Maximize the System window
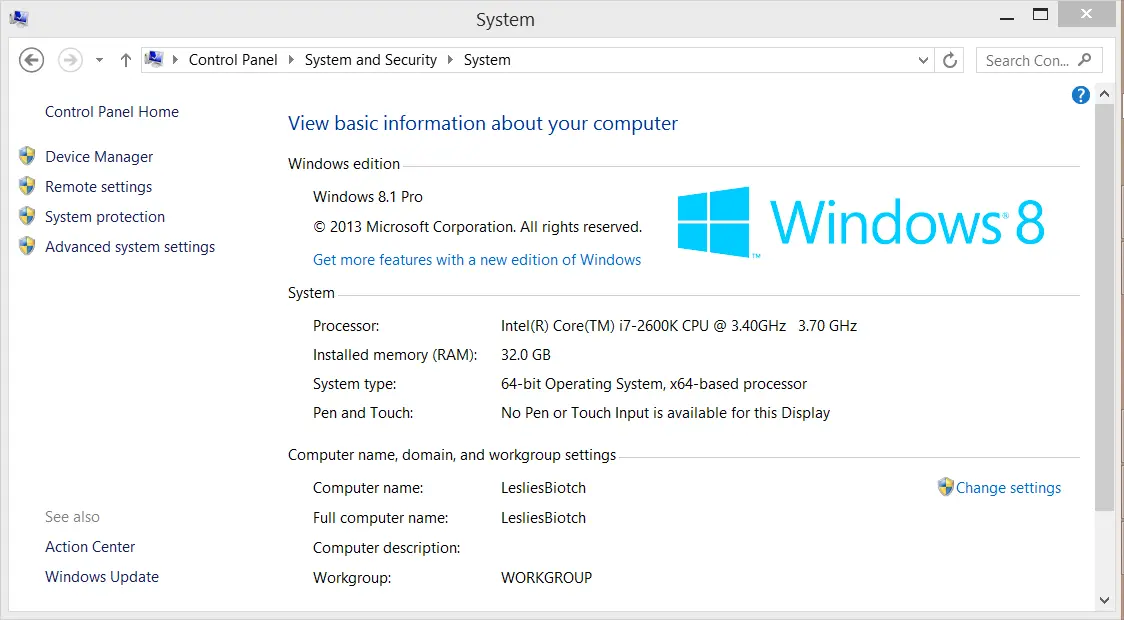Image resolution: width=1124 pixels, height=620 pixels. coord(1040,14)
